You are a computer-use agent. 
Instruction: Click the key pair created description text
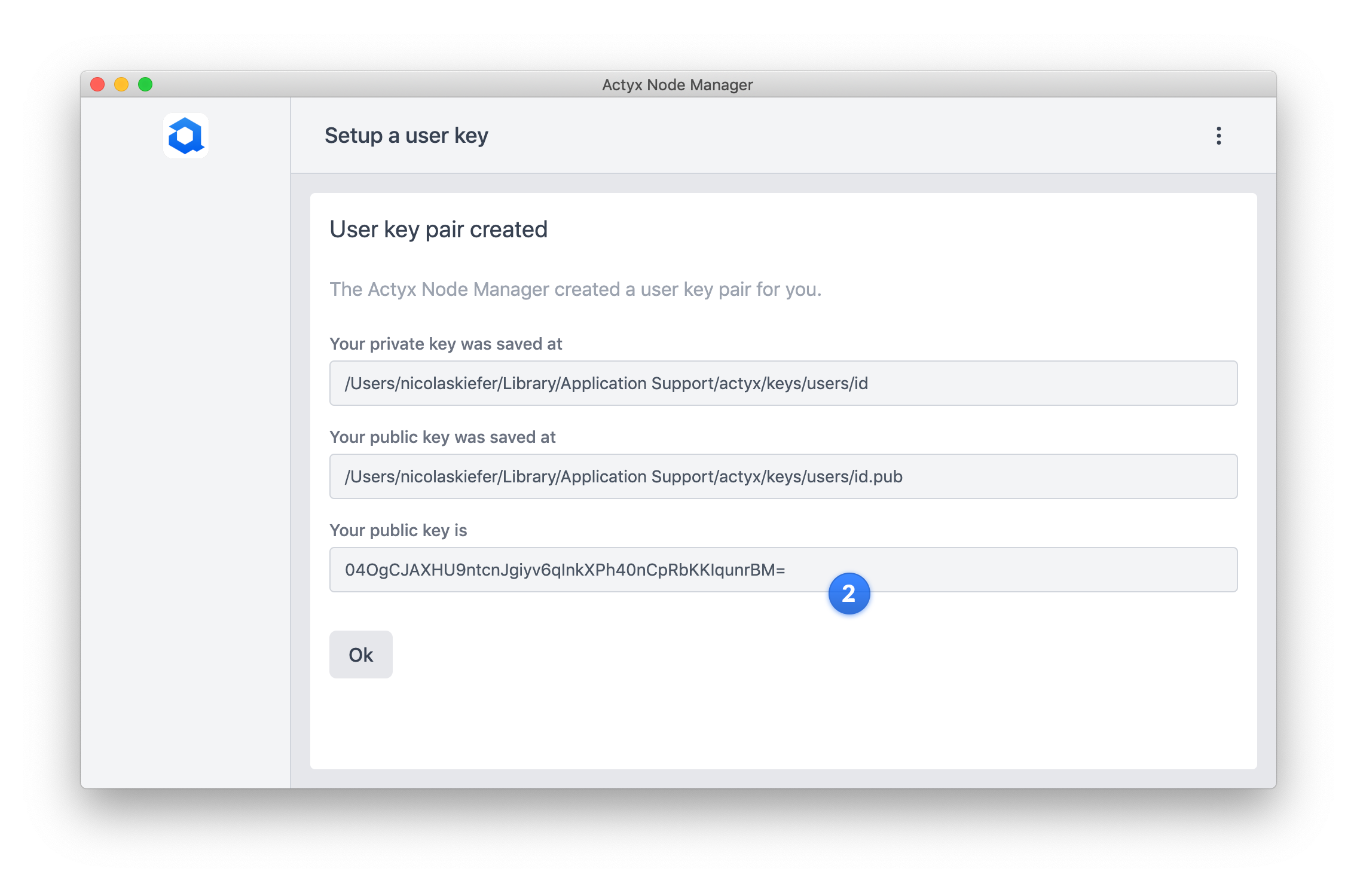[575, 289]
